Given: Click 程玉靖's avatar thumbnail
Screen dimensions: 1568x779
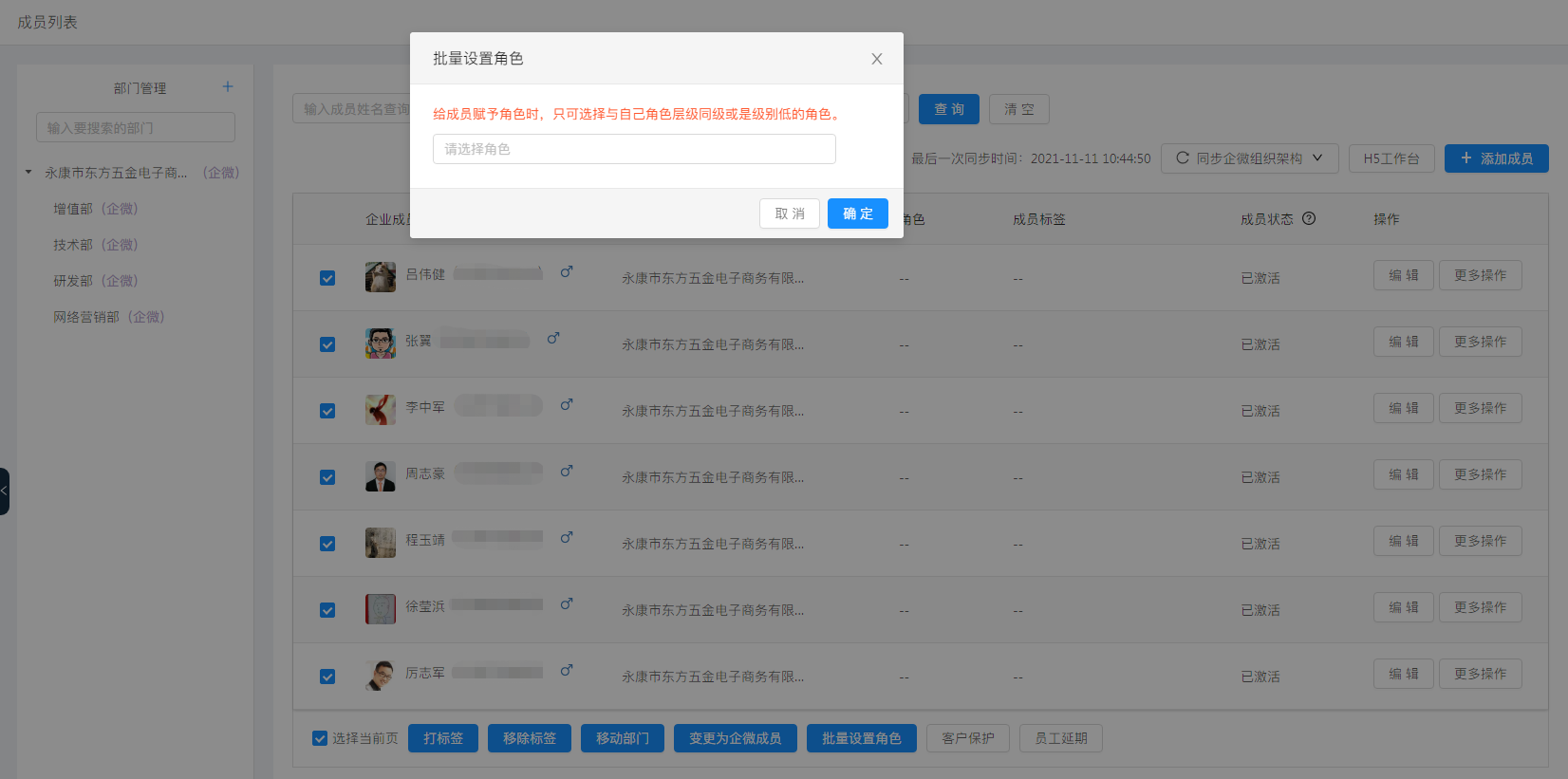Looking at the screenshot, I should click(x=381, y=543).
